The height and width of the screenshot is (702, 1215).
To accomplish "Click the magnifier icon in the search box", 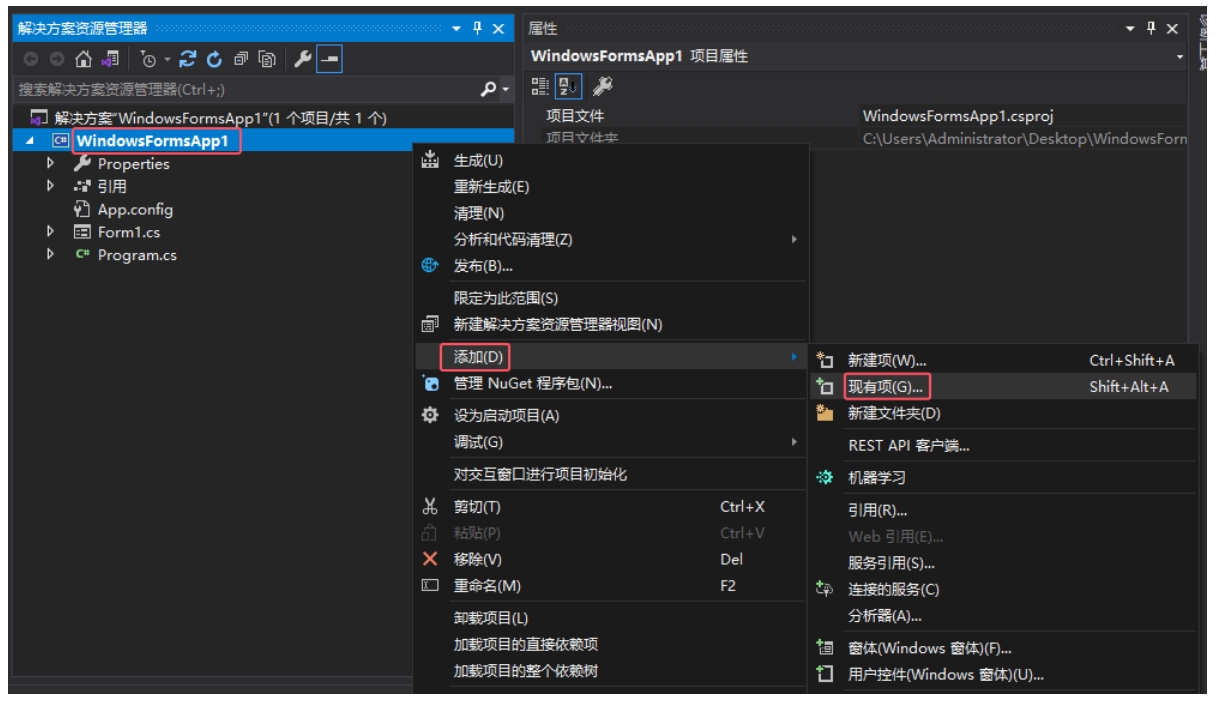I will coord(489,90).
